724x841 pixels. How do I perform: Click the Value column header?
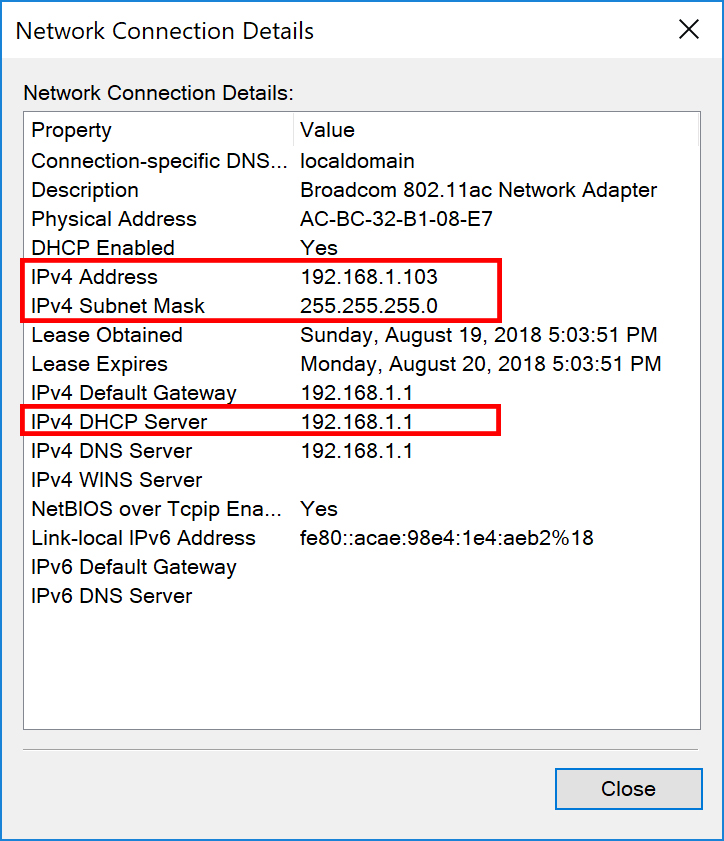coord(328,130)
